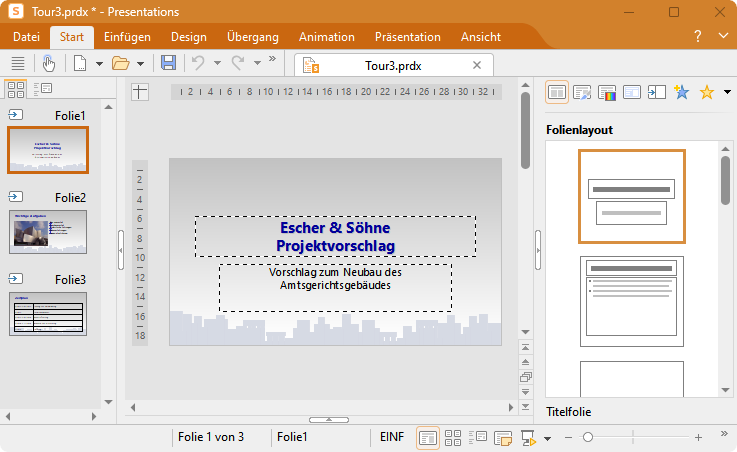Screen dimensions: 737x452
Task: Toggle touch mode hand icon
Action: pos(48,63)
